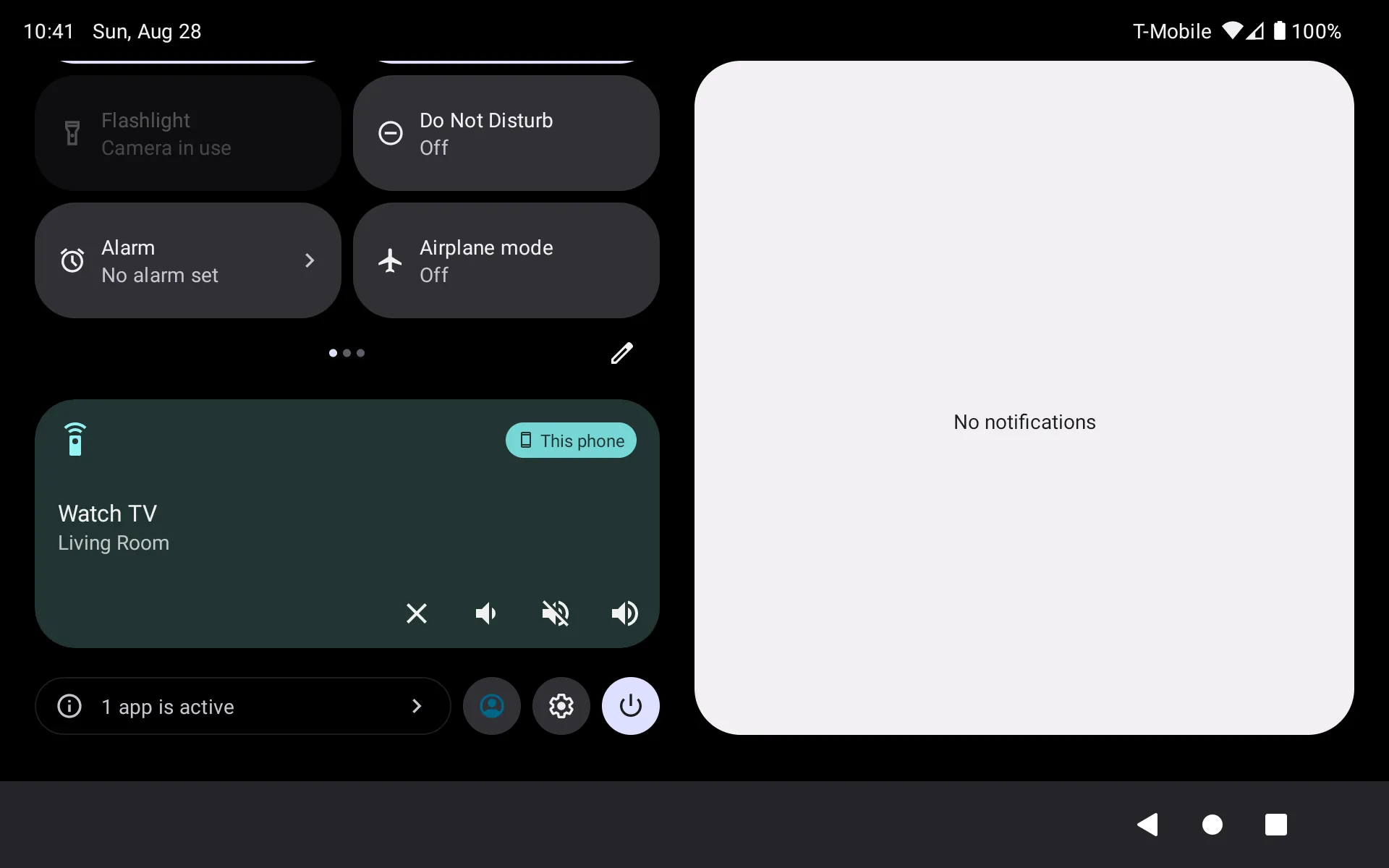Toggle Do Not Disturb on
This screenshot has width=1389, height=868.
(x=507, y=133)
